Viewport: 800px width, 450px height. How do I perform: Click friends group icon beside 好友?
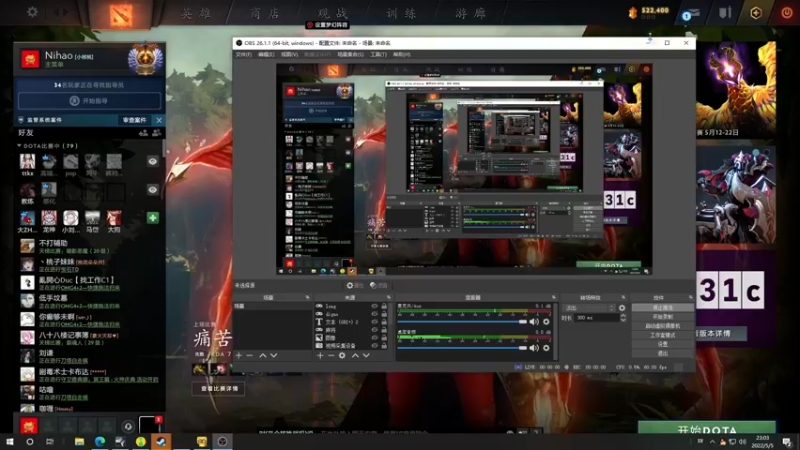pyautogui.click(x=157, y=133)
